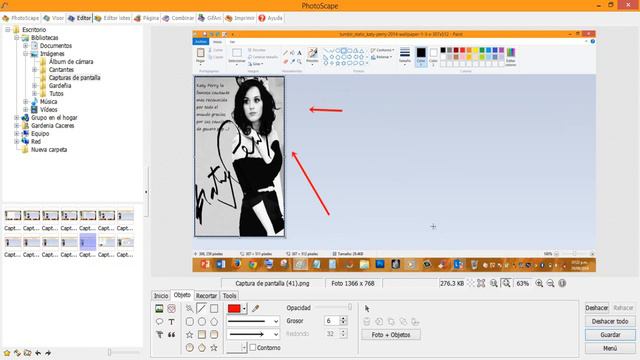
Task: Select the text T tool
Action: click(171, 322)
